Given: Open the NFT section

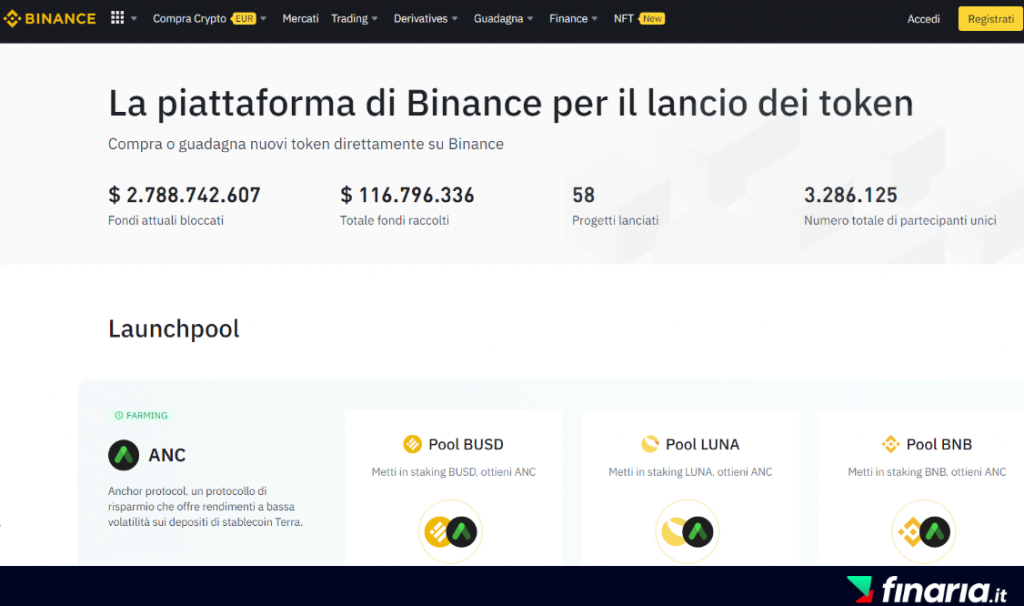Looking at the screenshot, I should pos(624,18).
